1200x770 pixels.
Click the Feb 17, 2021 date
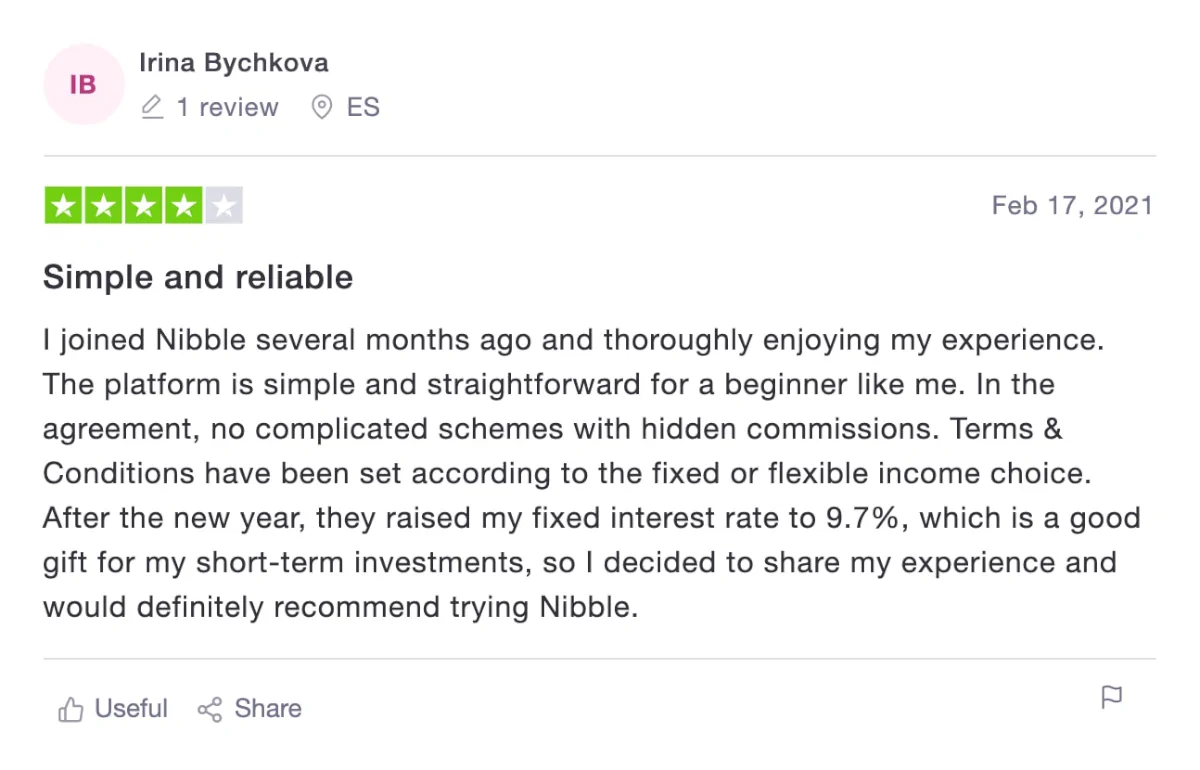click(x=1072, y=206)
